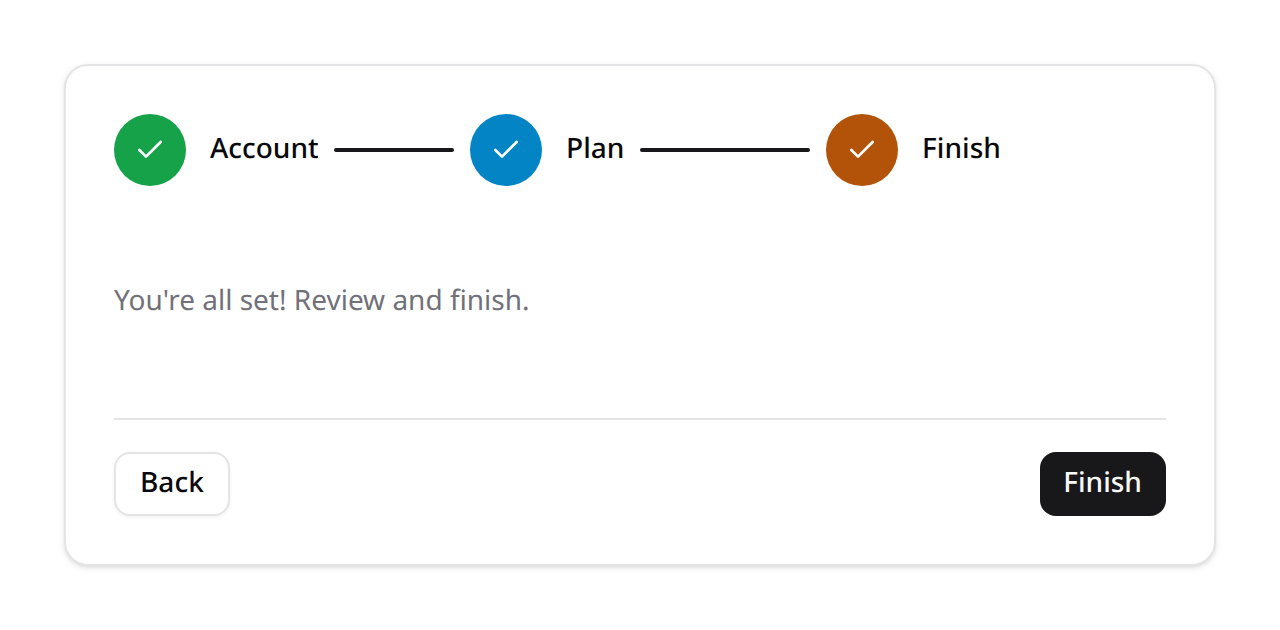Click the Back button
This screenshot has width=1280, height=630.
click(172, 484)
